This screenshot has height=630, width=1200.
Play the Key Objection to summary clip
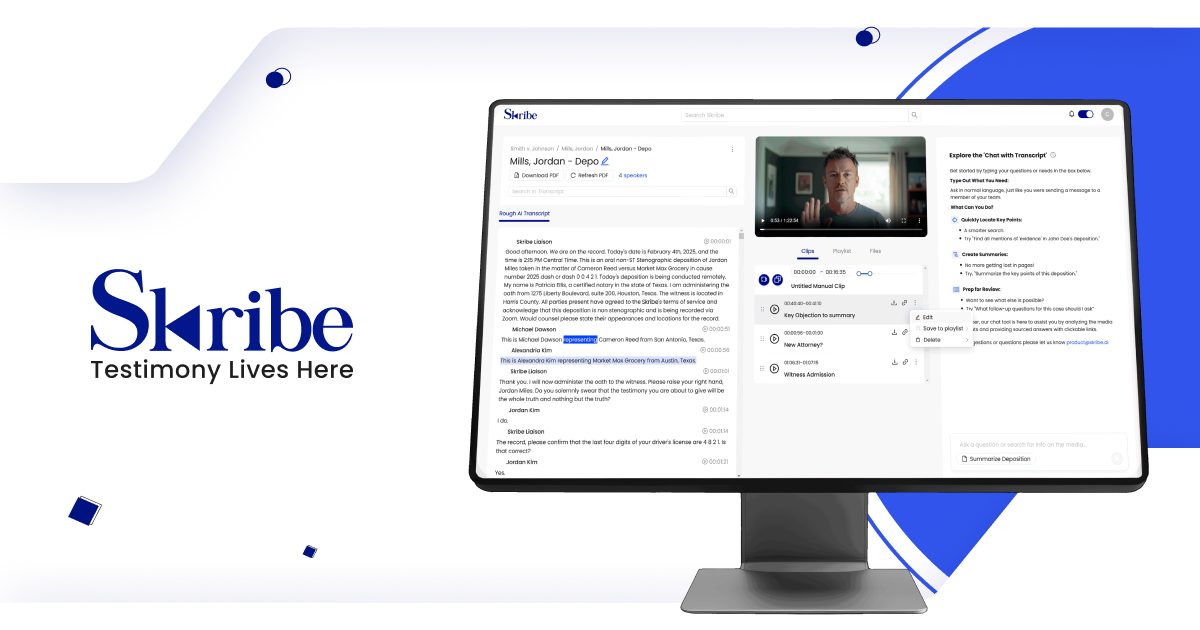(774, 309)
